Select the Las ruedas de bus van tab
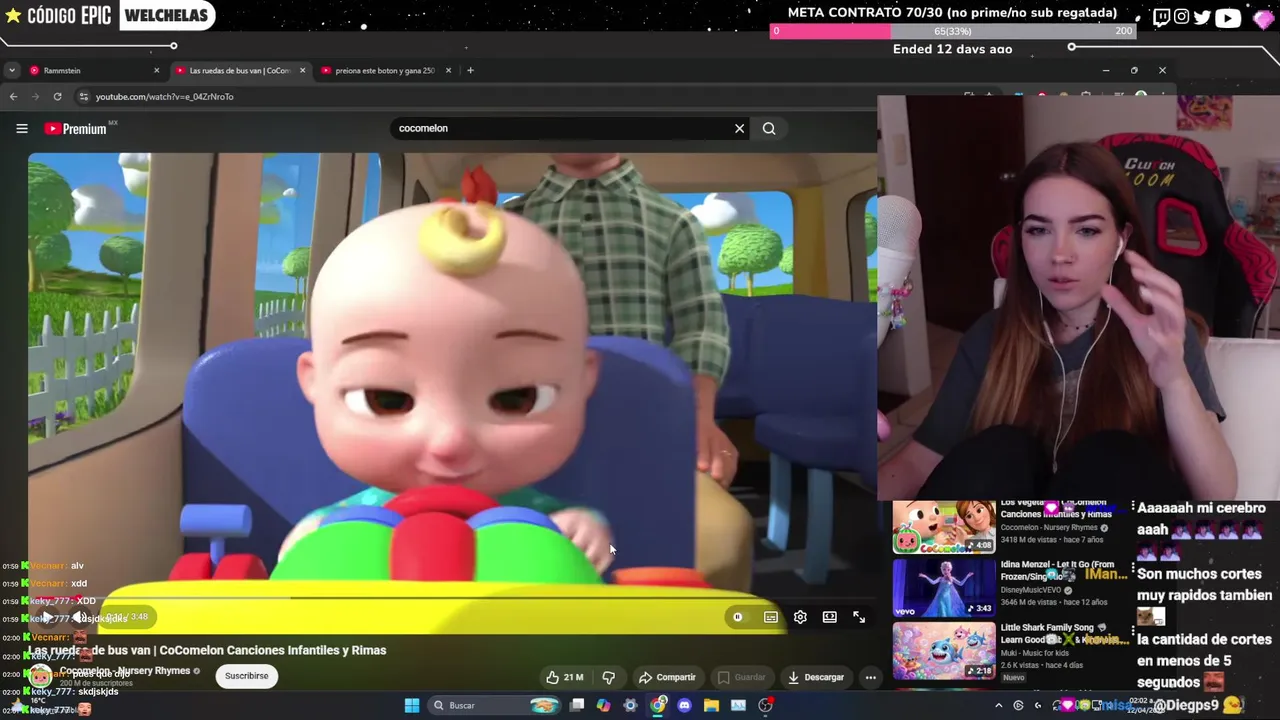1280x720 pixels. point(239,70)
